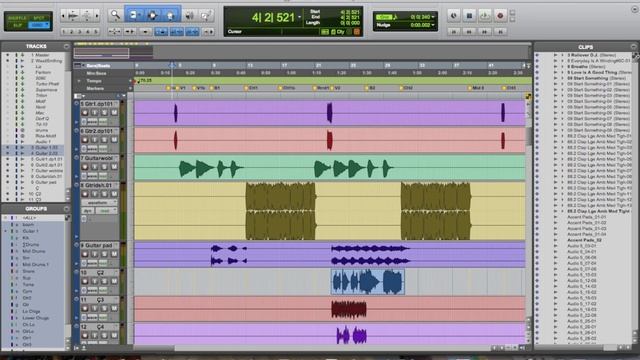Jump to the Ch2 marker
The width and height of the screenshot is (640, 360).
tap(406, 88)
